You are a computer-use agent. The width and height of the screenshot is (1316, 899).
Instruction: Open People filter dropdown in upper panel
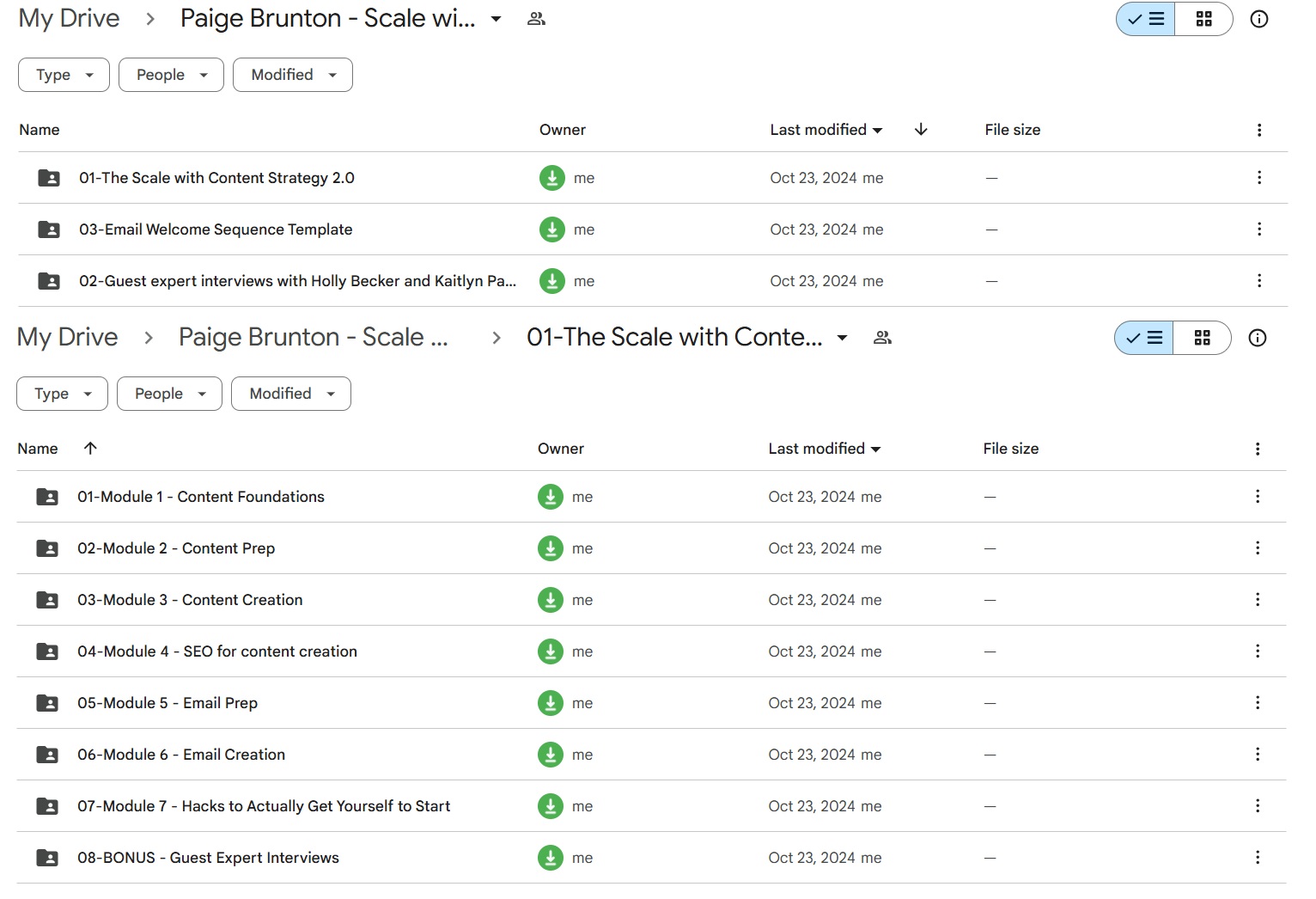click(171, 75)
